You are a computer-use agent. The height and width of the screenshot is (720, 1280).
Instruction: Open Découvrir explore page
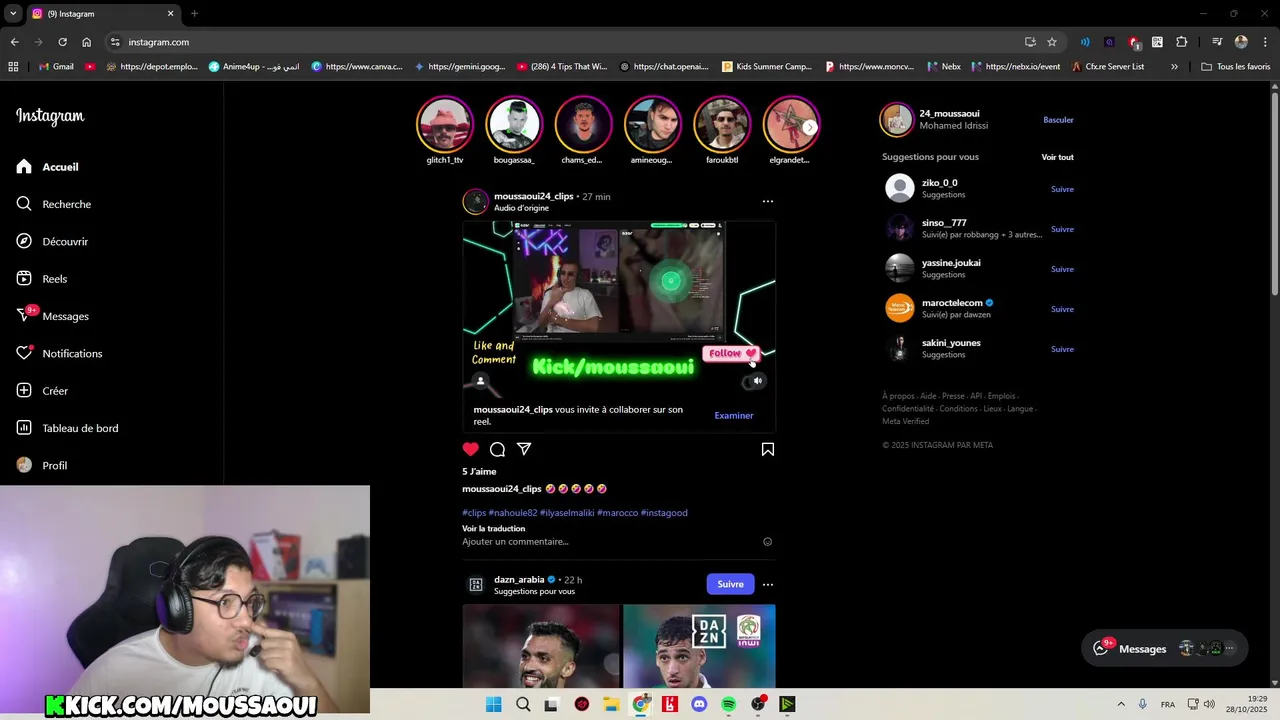tap(52, 241)
